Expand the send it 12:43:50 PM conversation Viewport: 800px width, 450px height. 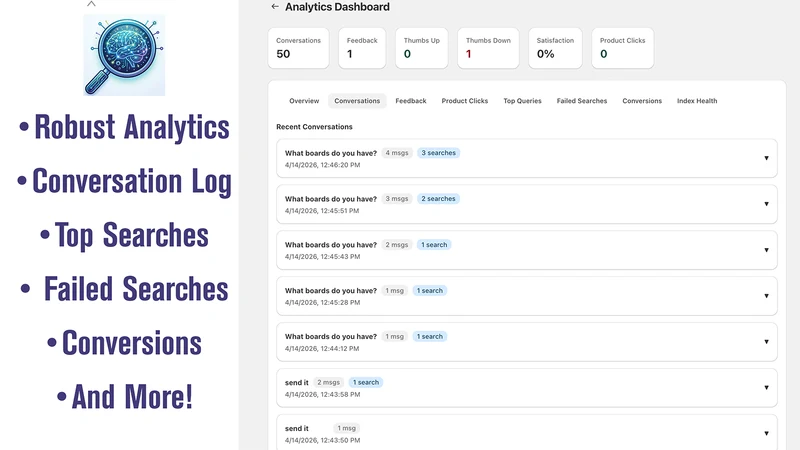click(x=766, y=434)
